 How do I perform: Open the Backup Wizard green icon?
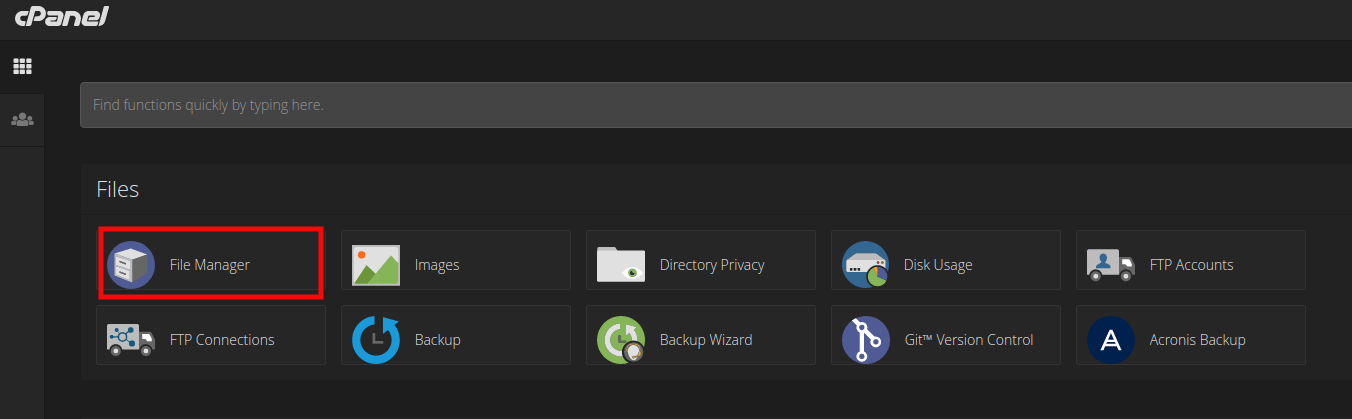click(621, 340)
